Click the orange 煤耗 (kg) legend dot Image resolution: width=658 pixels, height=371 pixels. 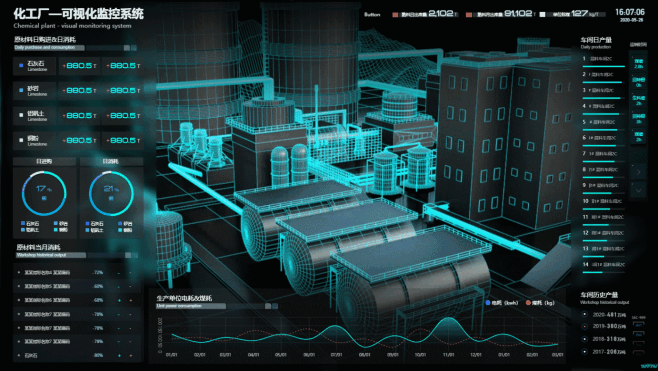pos(528,302)
